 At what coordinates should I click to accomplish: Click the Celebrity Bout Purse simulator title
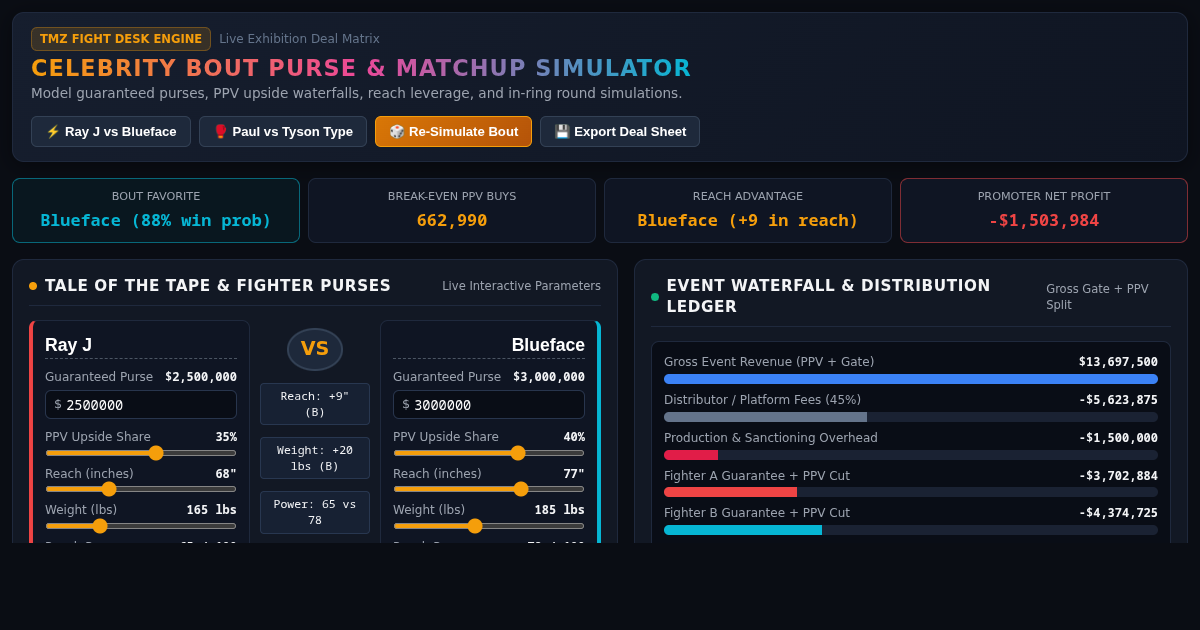361,68
